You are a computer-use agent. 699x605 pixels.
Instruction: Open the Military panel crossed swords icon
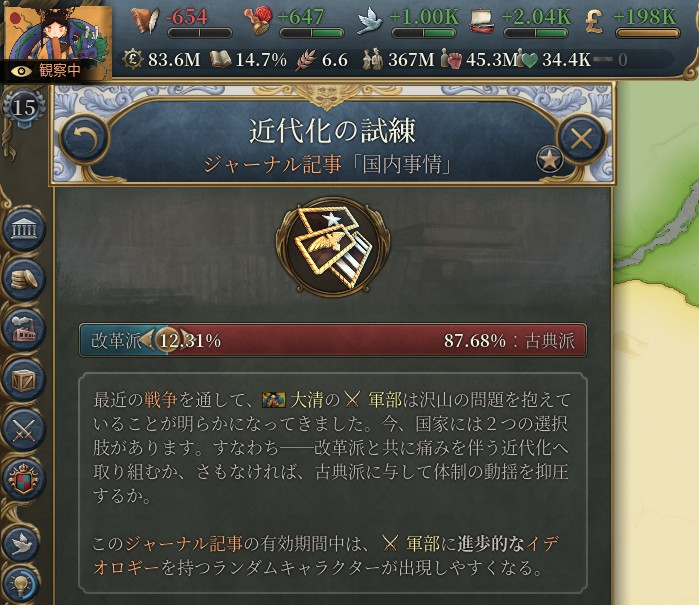25,430
